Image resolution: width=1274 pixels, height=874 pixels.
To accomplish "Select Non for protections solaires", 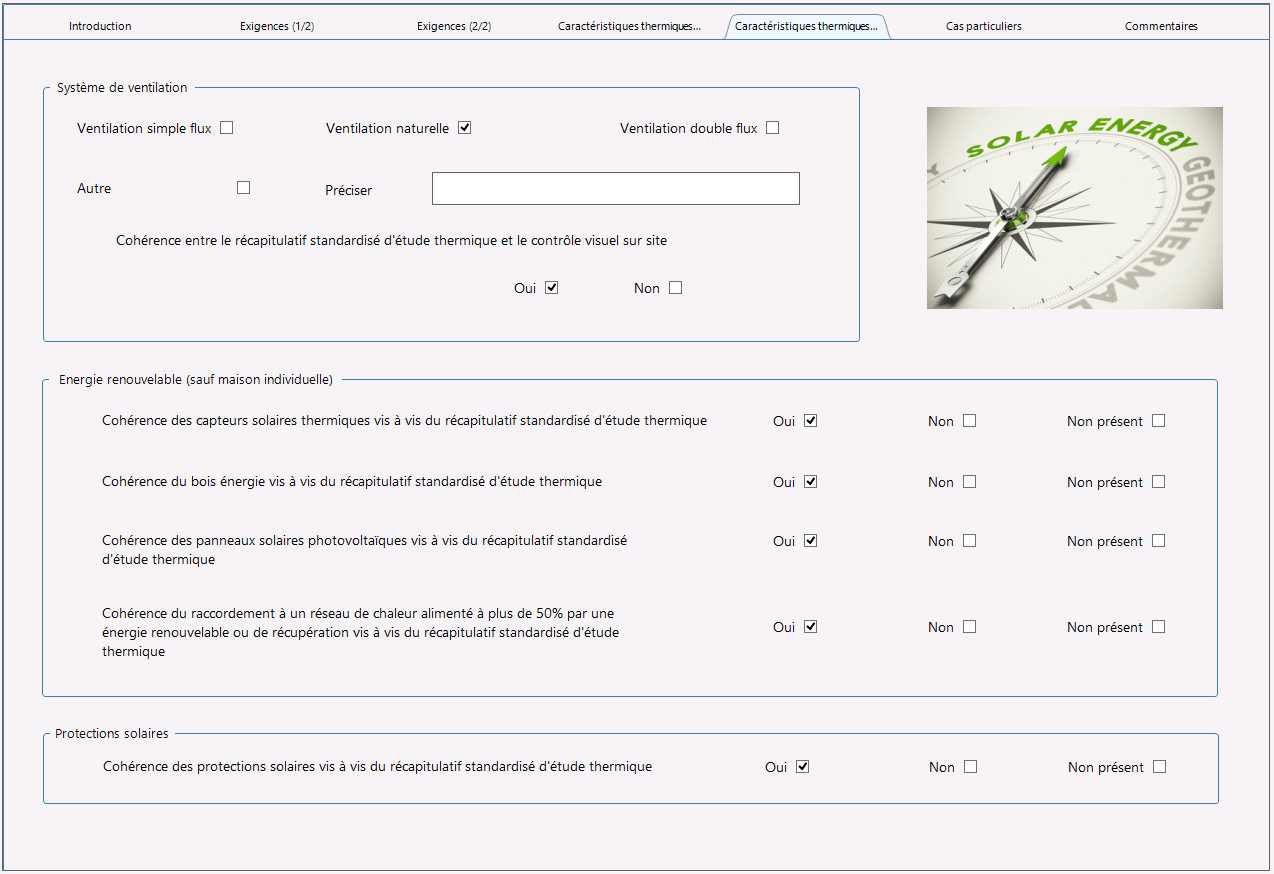I will pos(970,767).
